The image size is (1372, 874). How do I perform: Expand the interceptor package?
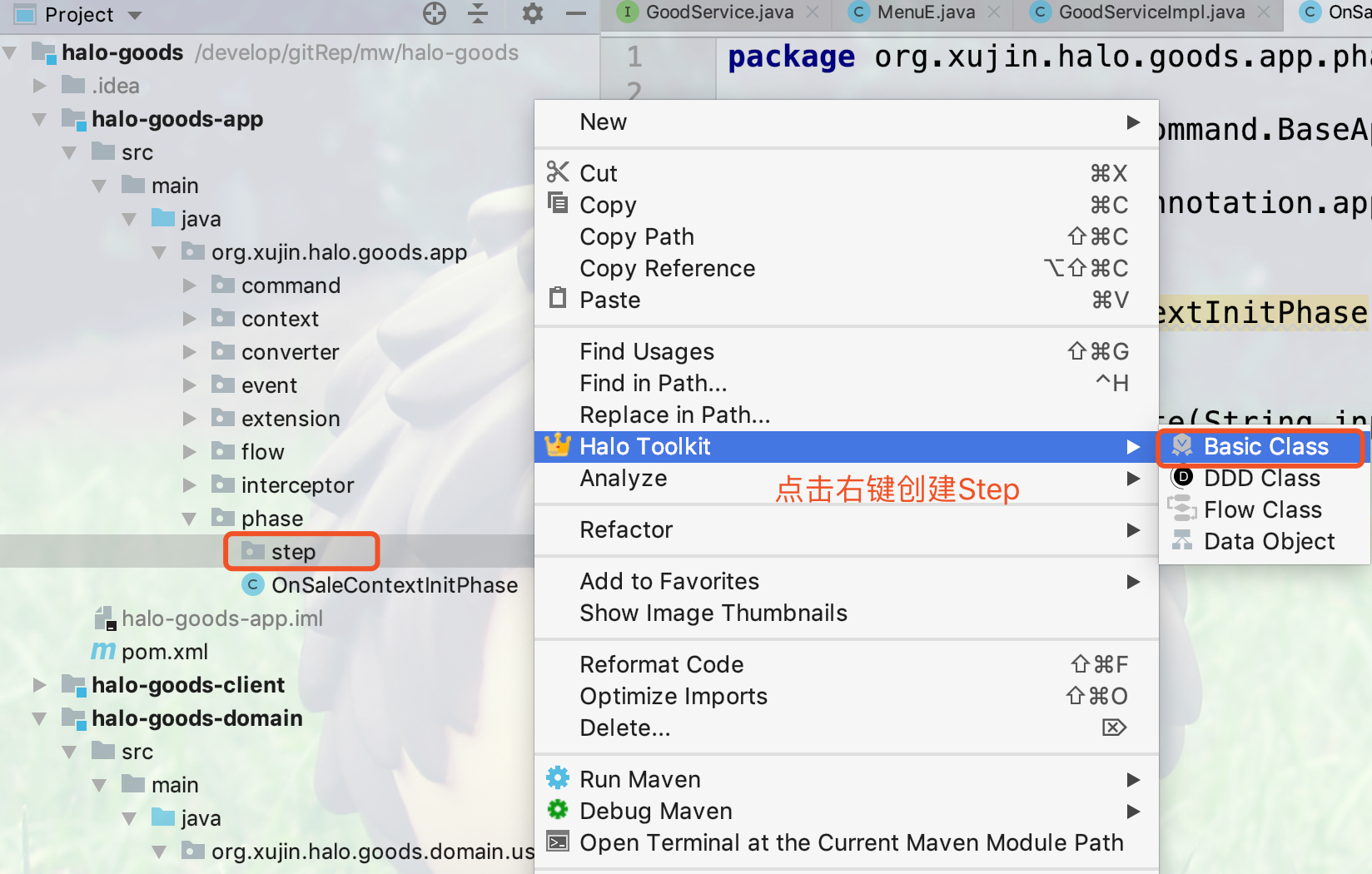pos(190,484)
